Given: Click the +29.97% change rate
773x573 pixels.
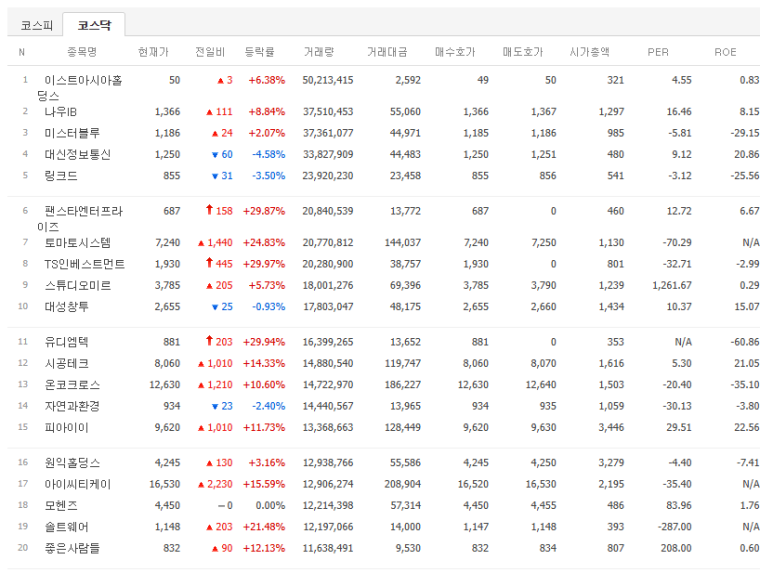Looking at the screenshot, I should (264, 264).
